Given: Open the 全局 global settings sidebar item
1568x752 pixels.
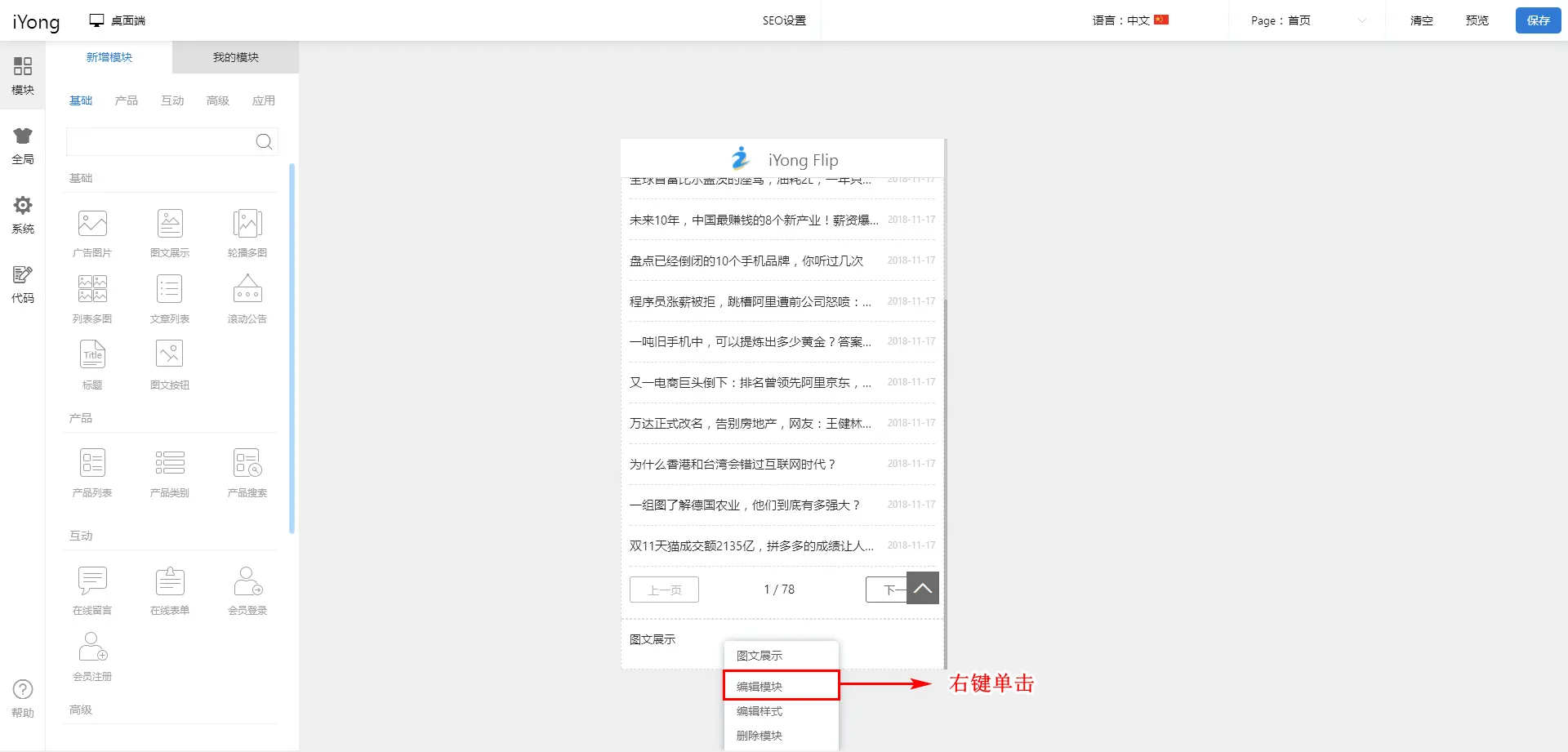Looking at the screenshot, I should pos(23,146).
